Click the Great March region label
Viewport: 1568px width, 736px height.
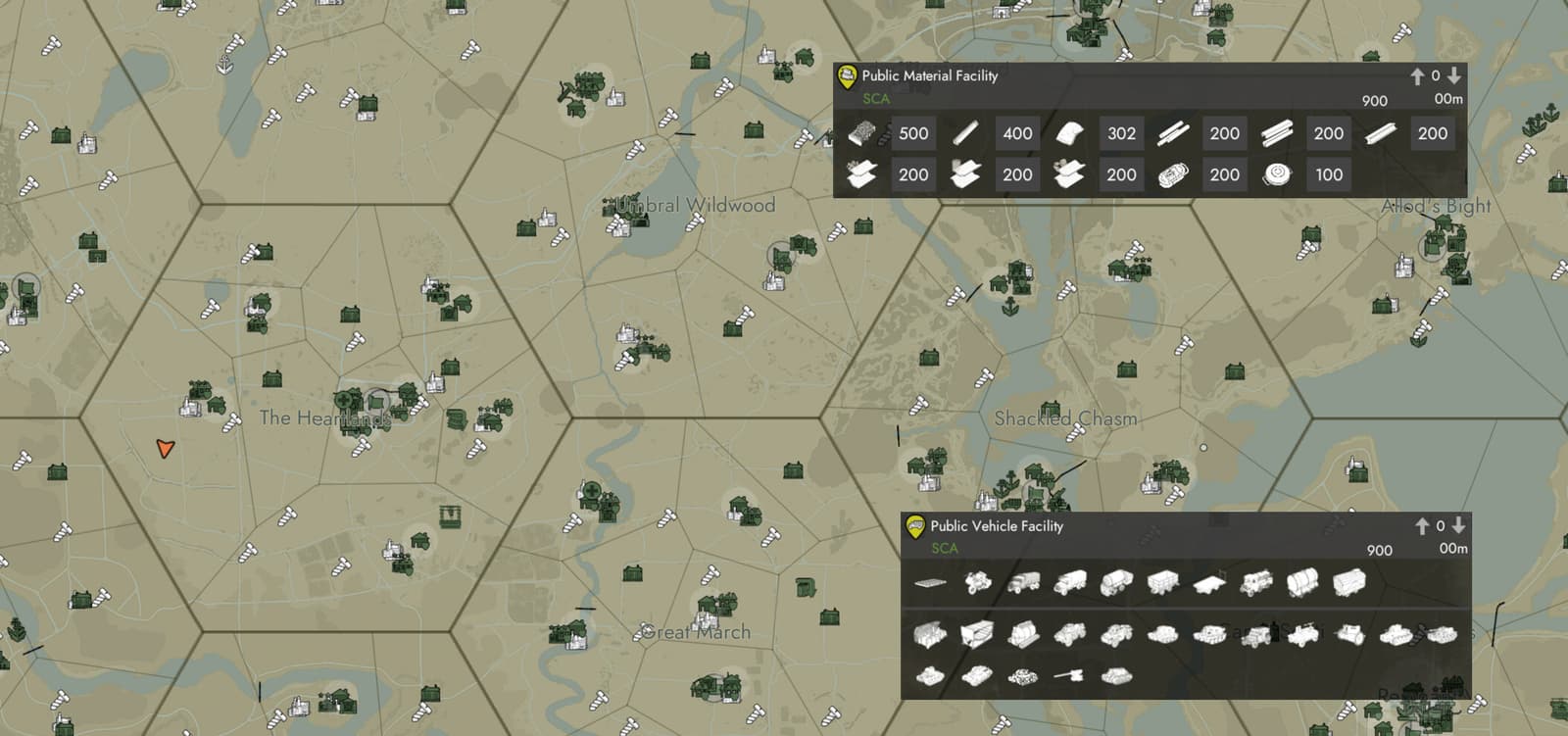[696, 632]
